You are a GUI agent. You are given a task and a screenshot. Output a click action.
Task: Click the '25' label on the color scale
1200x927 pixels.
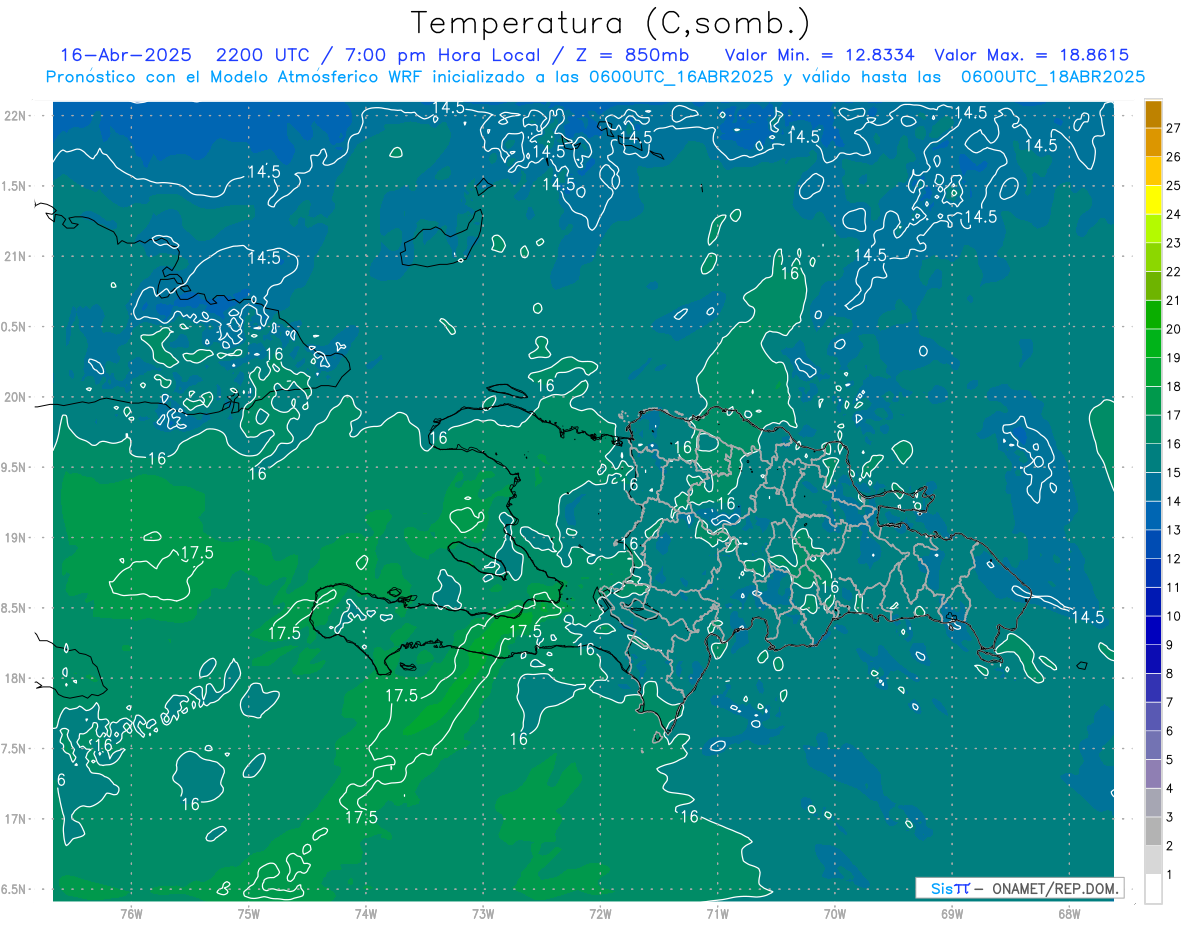click(x=1173, y=185)
